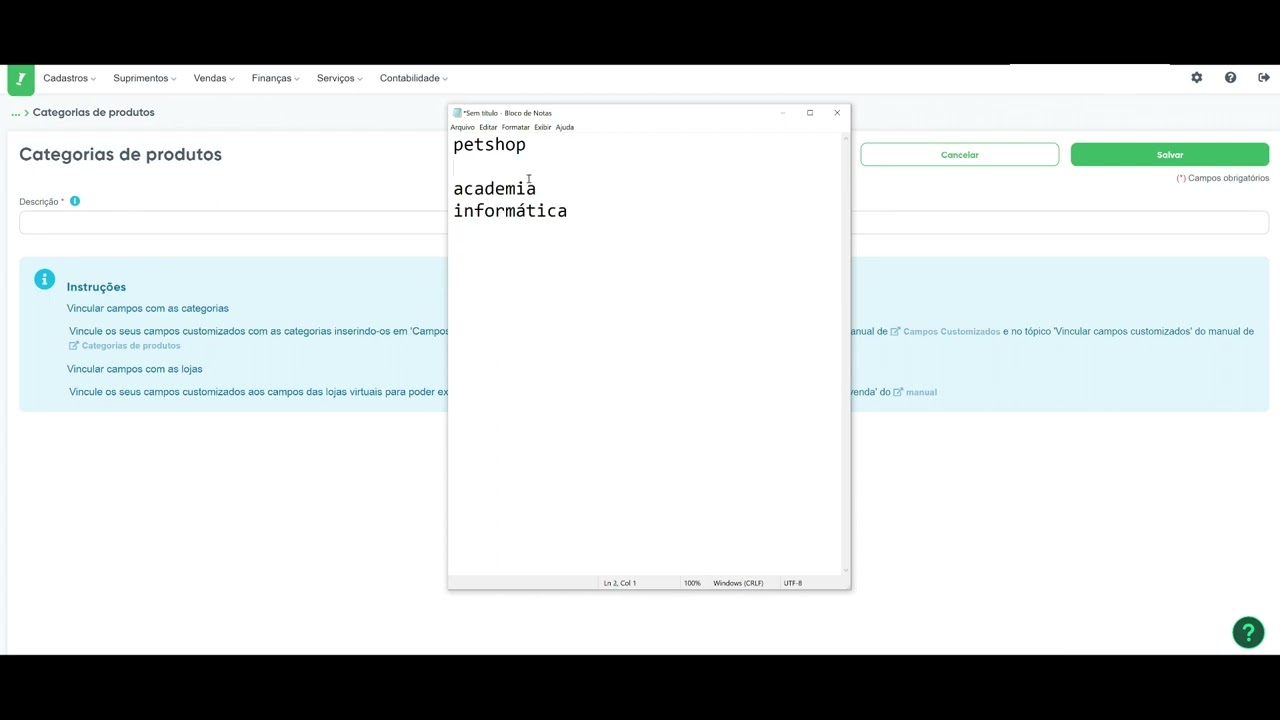Click the logout icon in header
1280x720 pixels.
[1264, 78]
